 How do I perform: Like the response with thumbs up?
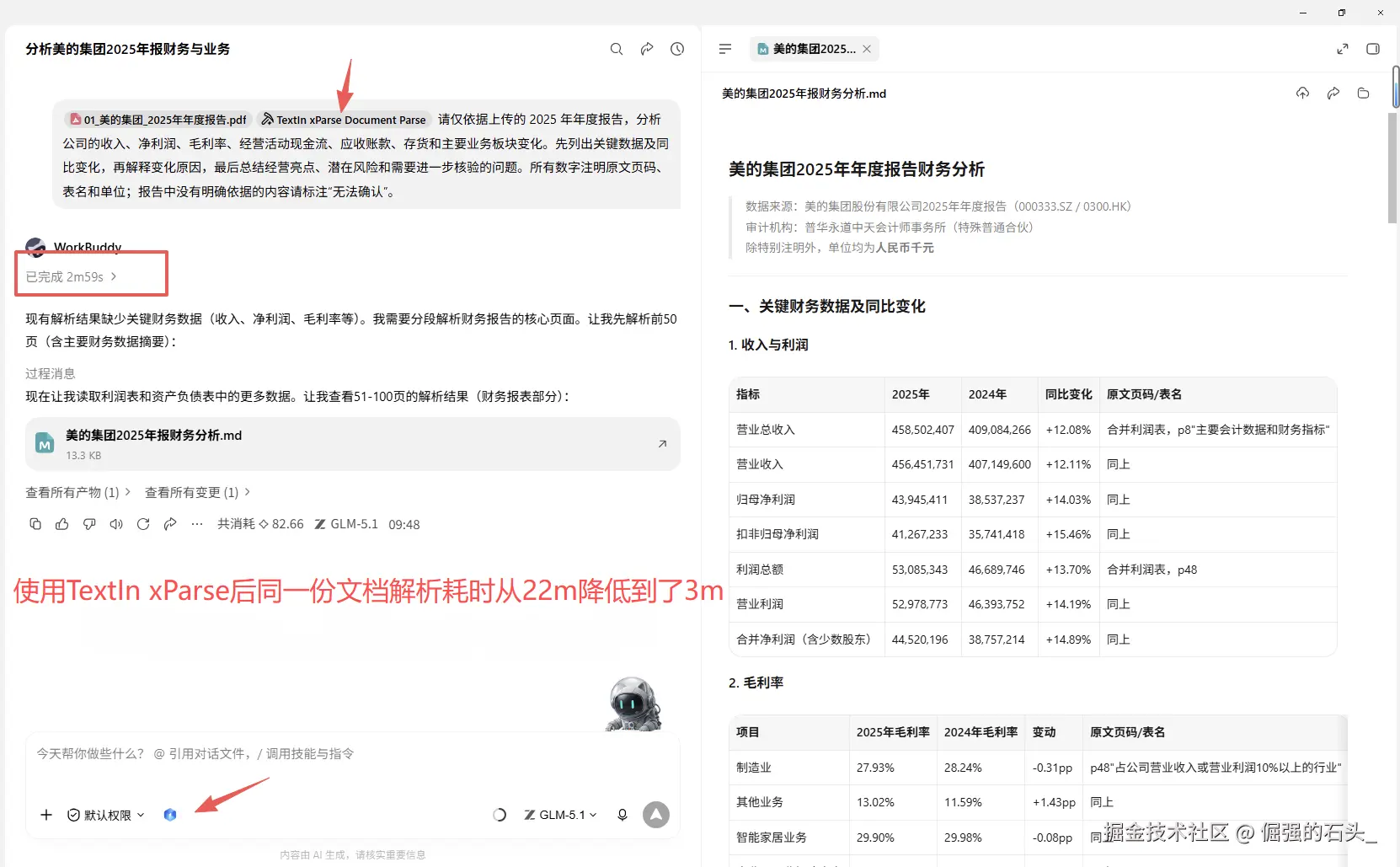coord(62,524)
